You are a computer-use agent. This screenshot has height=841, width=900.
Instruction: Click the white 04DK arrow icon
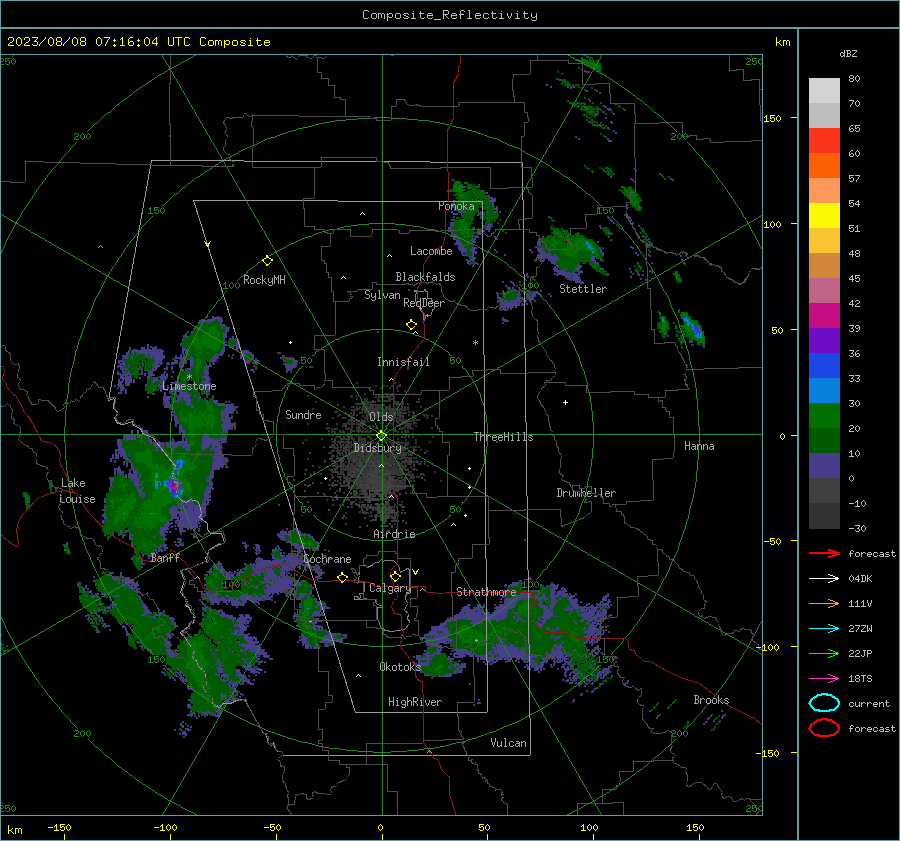point(824,579)
